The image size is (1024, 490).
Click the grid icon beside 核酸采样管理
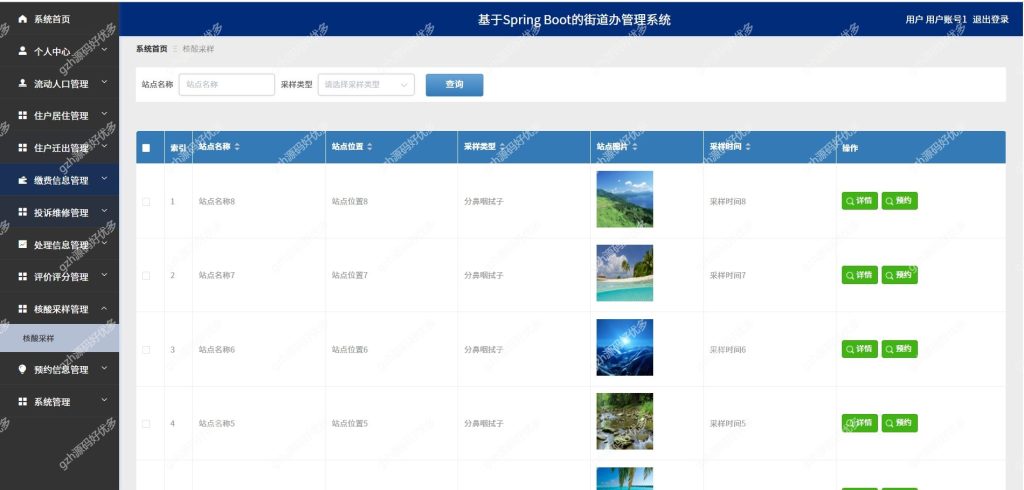(23, 309)
